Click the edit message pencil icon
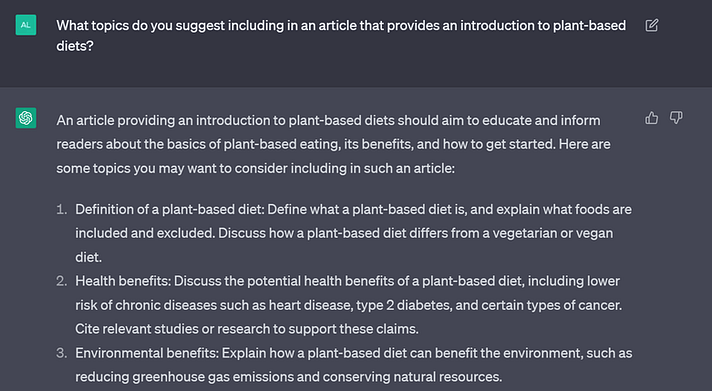Image resolution: width=712 pixels, height=391 pixels. [x=652, y=25]
